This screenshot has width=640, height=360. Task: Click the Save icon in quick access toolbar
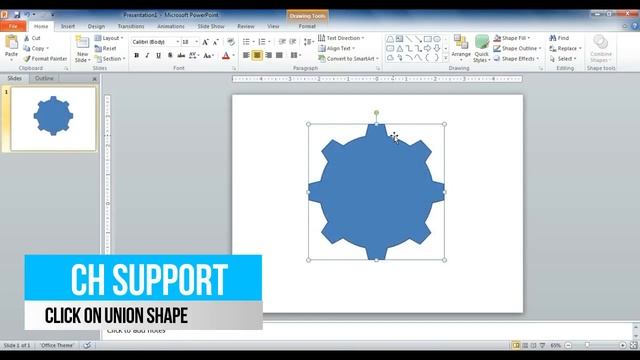coord(17,15)
